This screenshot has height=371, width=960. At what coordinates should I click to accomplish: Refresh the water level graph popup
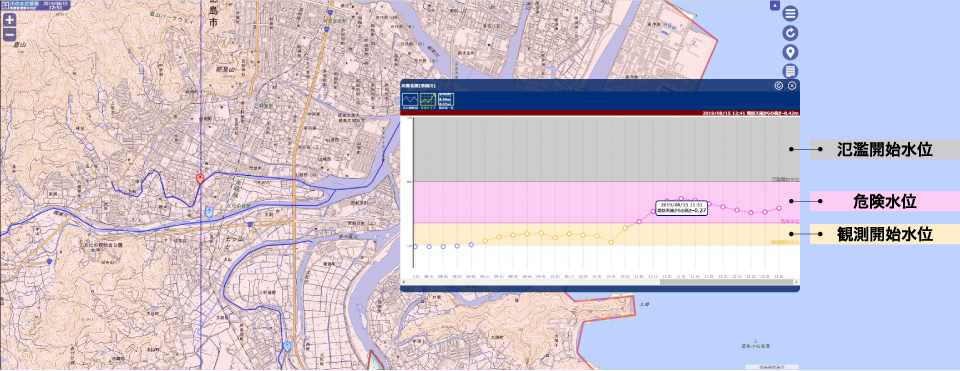[x=779, y=86]
